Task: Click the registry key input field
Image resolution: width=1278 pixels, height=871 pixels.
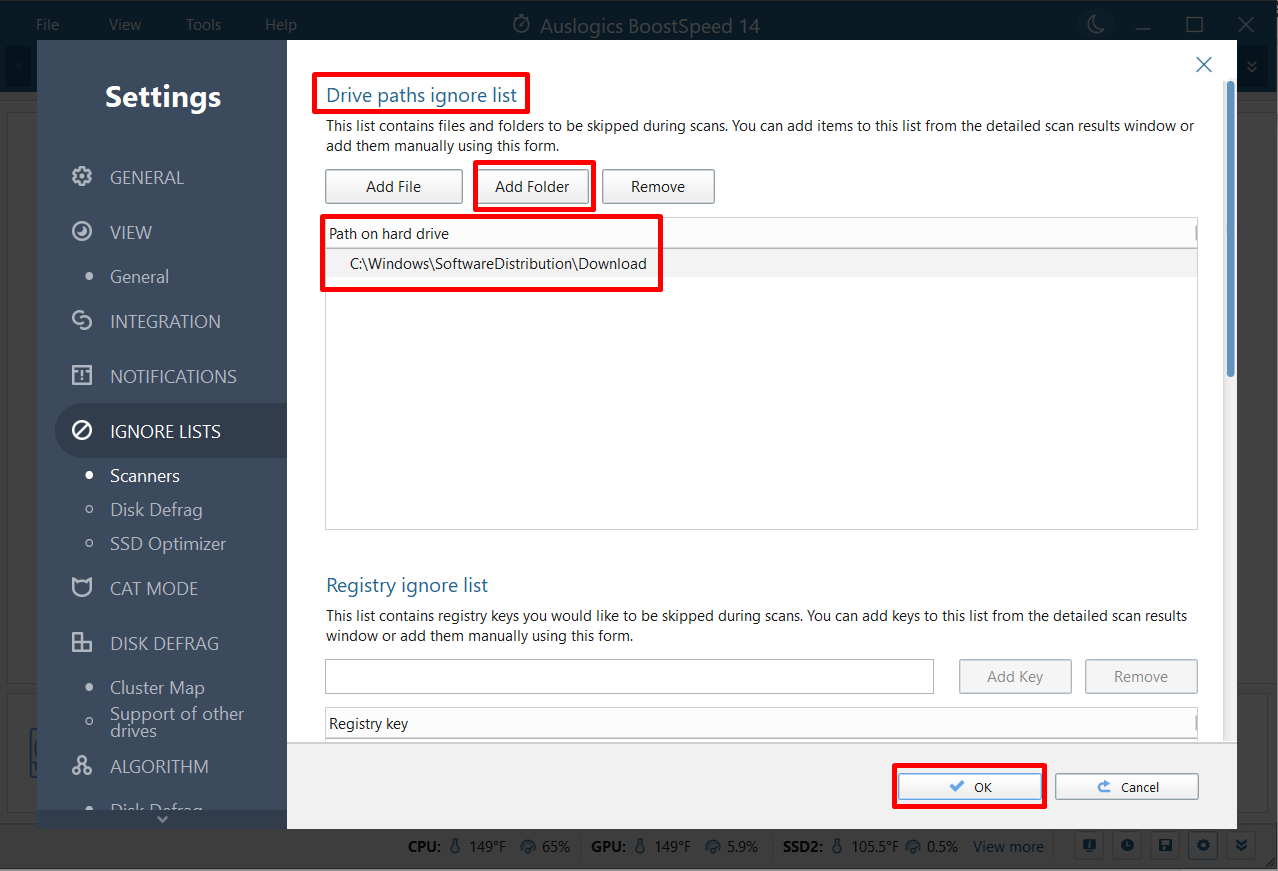Action: point(629,676)
